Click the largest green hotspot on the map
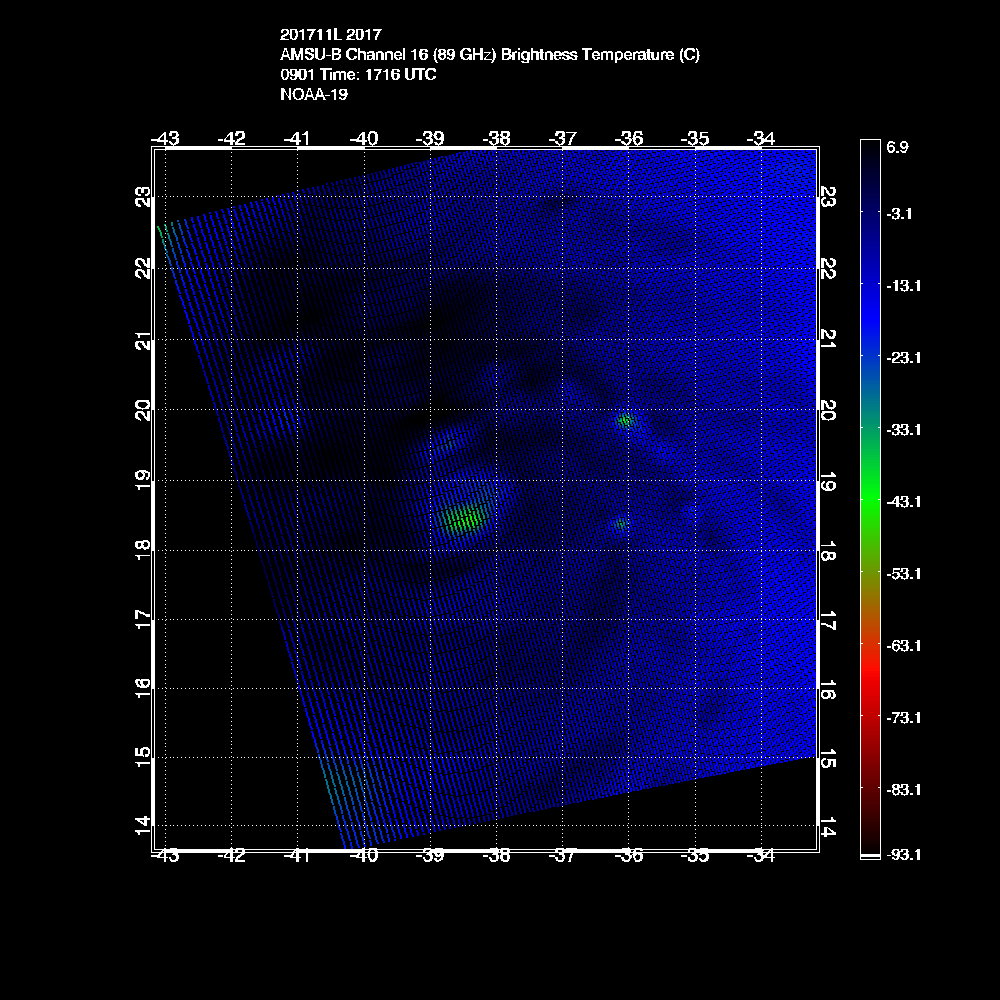The image size is (1000, 1000). (x=463, y=518)
